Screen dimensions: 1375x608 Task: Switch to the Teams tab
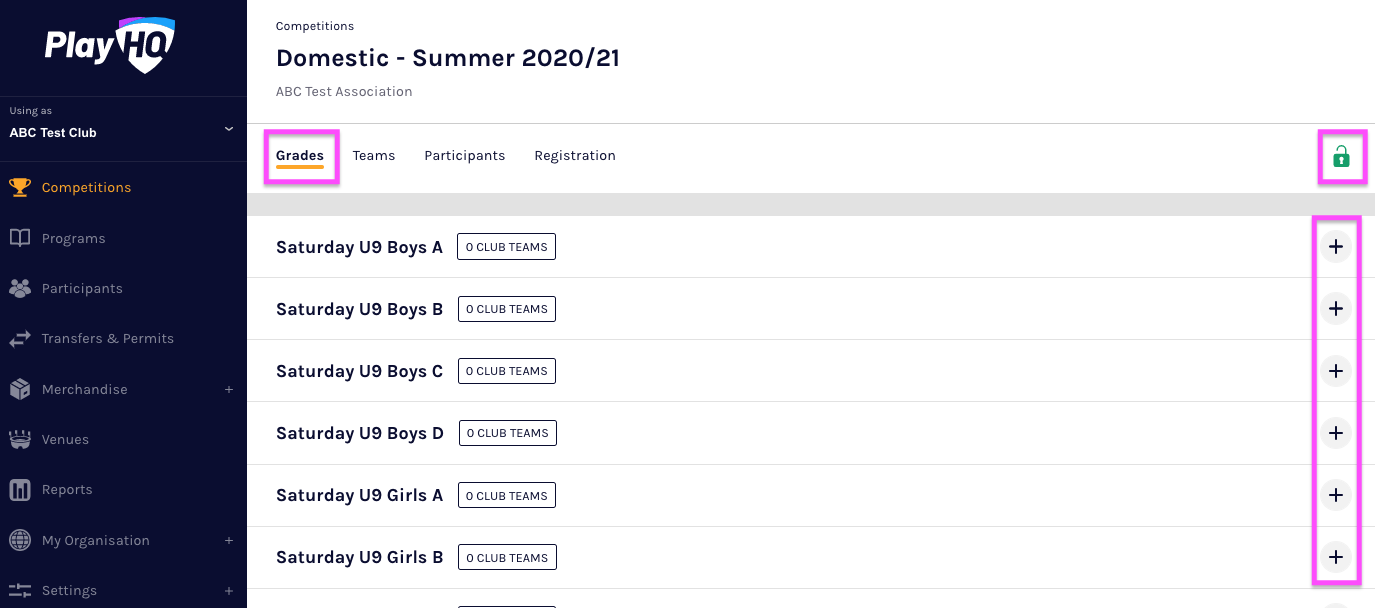[374, 156]
